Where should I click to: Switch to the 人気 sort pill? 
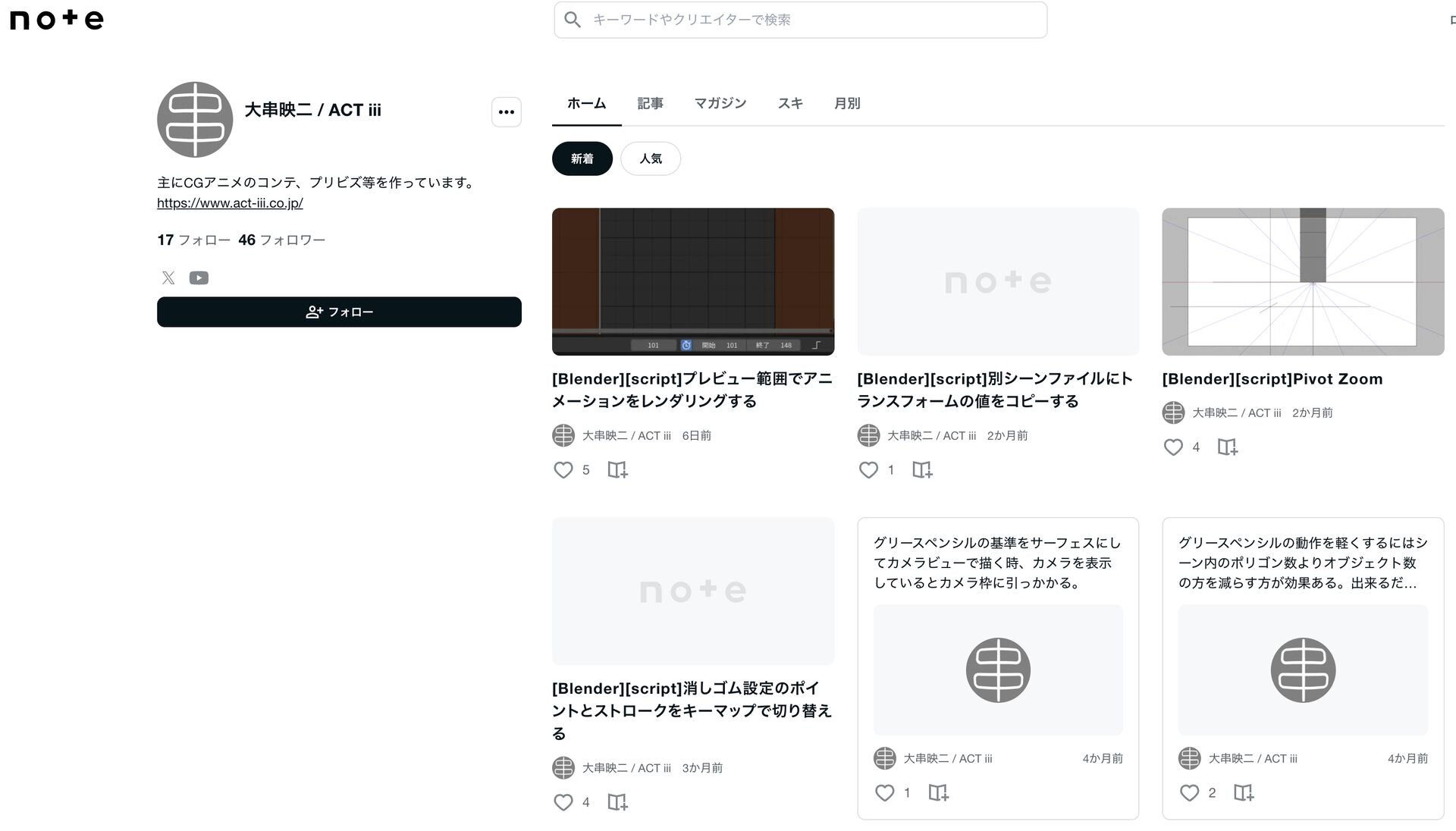[650, 158]
